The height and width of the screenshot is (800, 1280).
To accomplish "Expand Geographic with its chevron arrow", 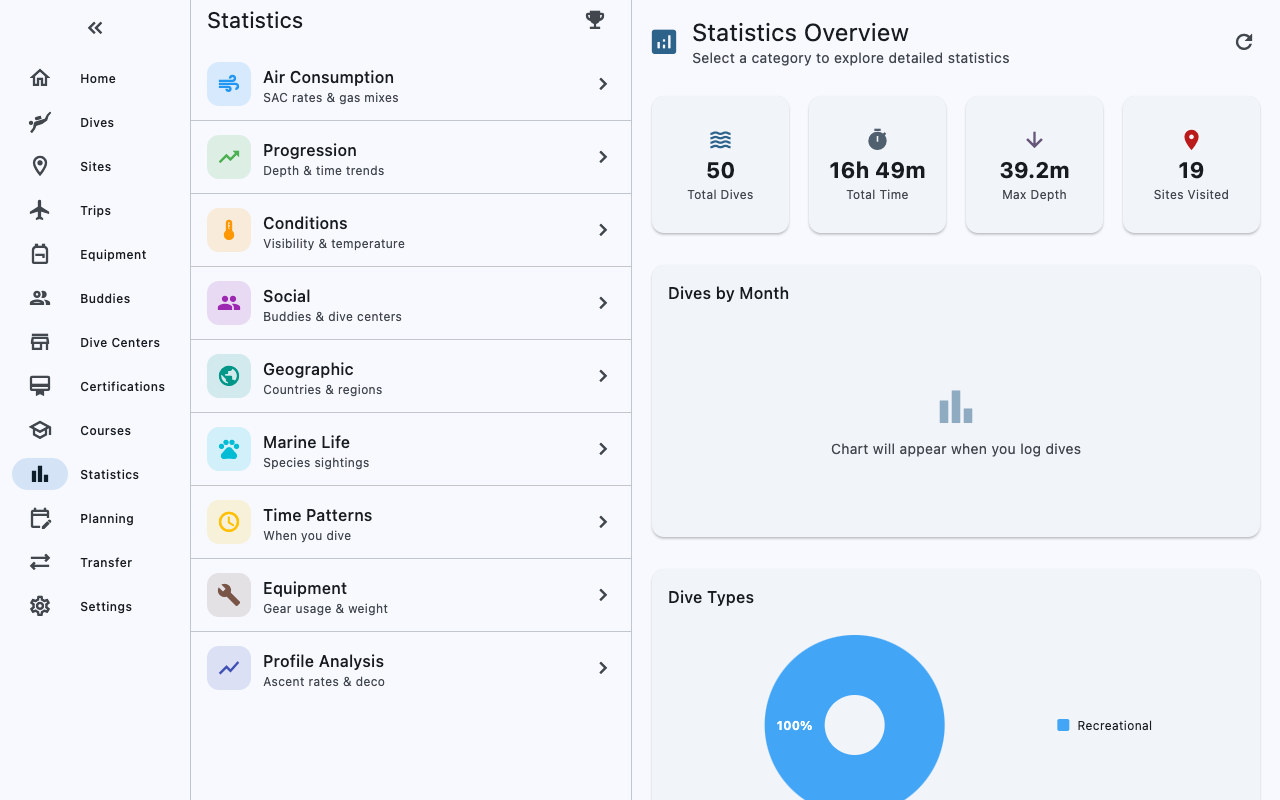I will coord(603,376).
